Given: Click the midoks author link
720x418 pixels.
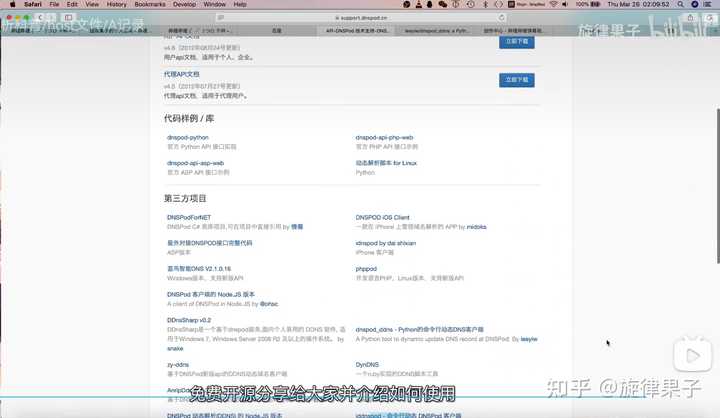Looking at the screenshot, I should (477, 227).
